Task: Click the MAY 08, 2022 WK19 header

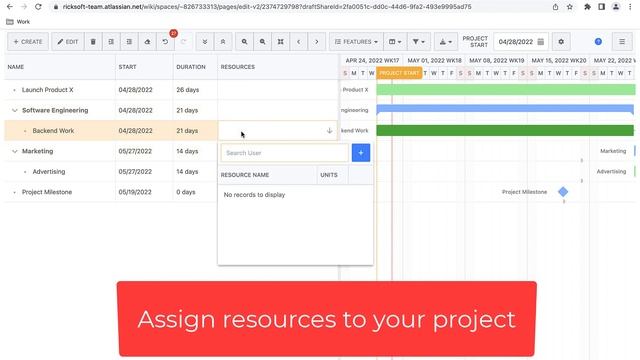Action: [497, 60]
